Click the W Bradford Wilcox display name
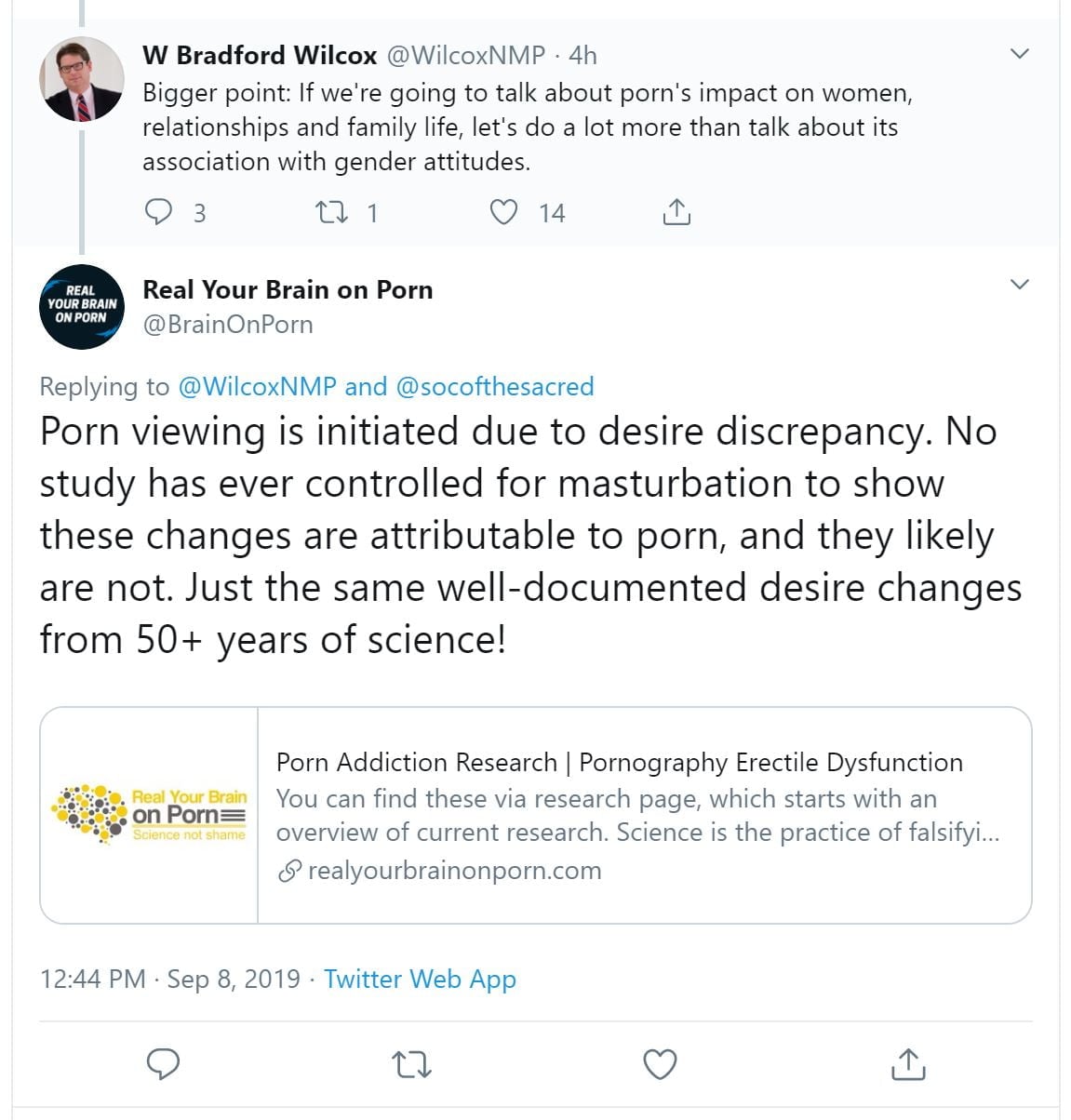 [x=260, y=55]
